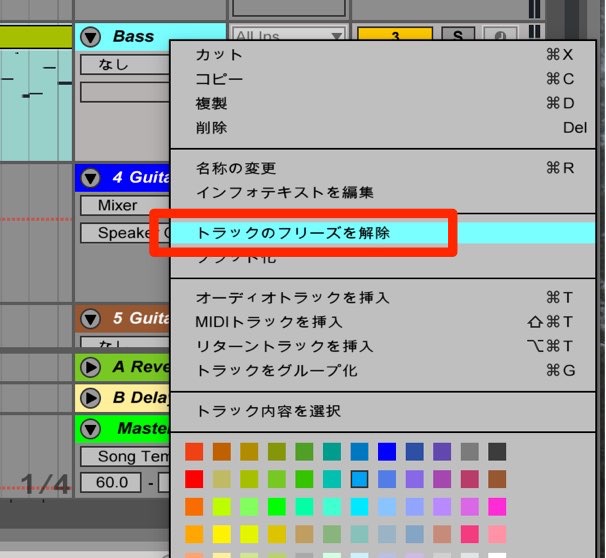The width and height of the screenshot is (606, 558).
Task: Collapse the 5 Guitar track triangle
Action: click(90, 319)
